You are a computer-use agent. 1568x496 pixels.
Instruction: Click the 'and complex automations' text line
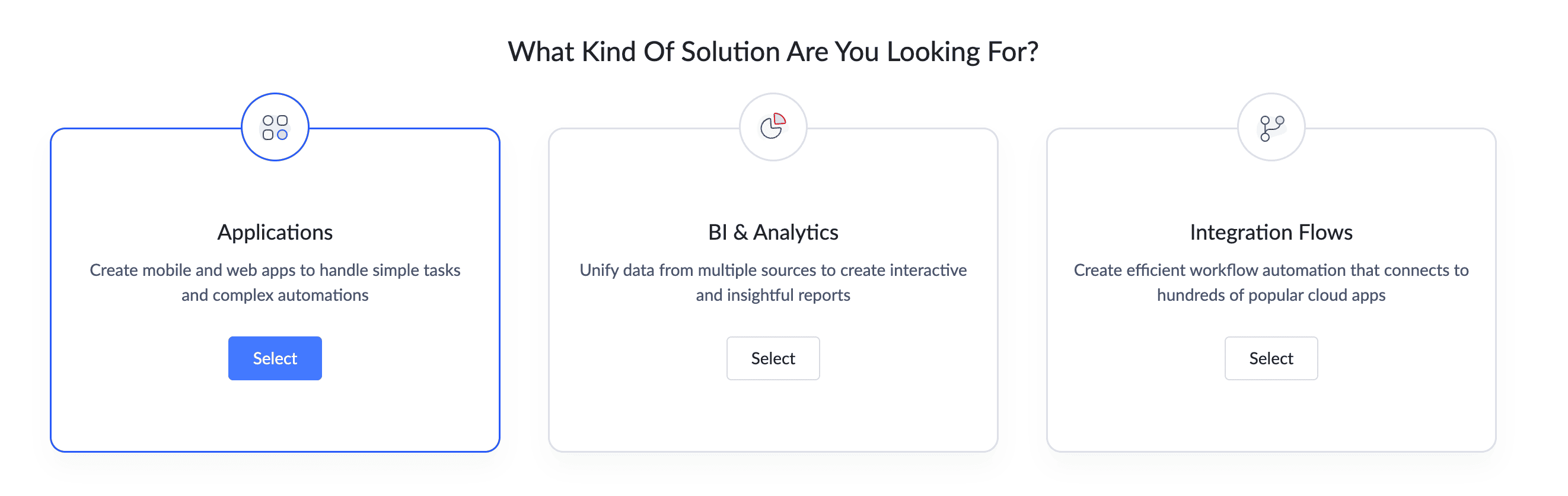pyautogui.click(x=275, y=295)
